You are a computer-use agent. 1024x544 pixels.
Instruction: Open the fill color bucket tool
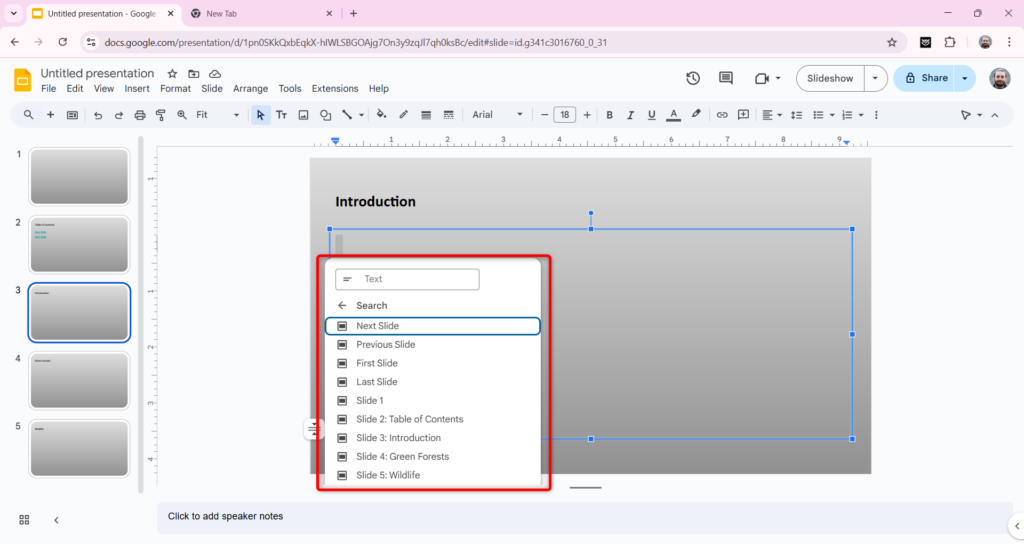[x=383, y=115]
